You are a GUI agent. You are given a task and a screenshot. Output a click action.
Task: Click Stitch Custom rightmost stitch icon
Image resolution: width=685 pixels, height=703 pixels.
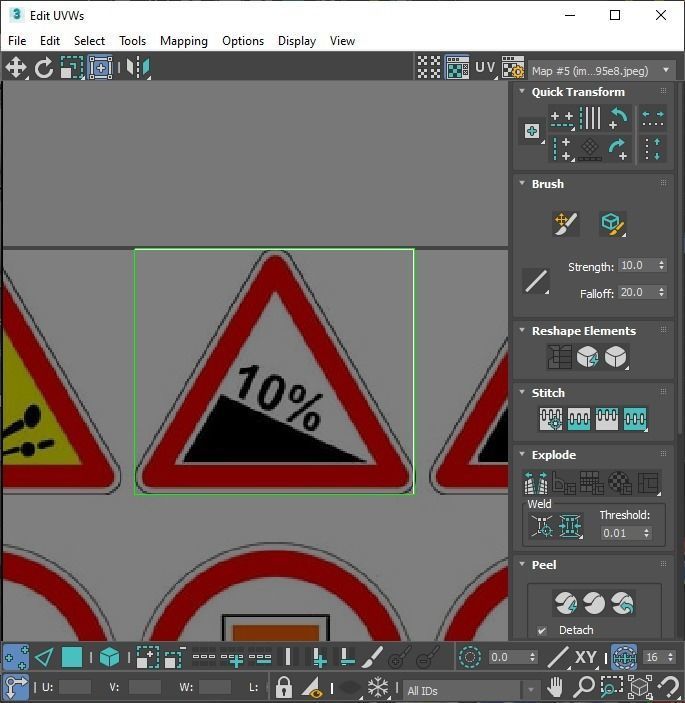point(635,419)
